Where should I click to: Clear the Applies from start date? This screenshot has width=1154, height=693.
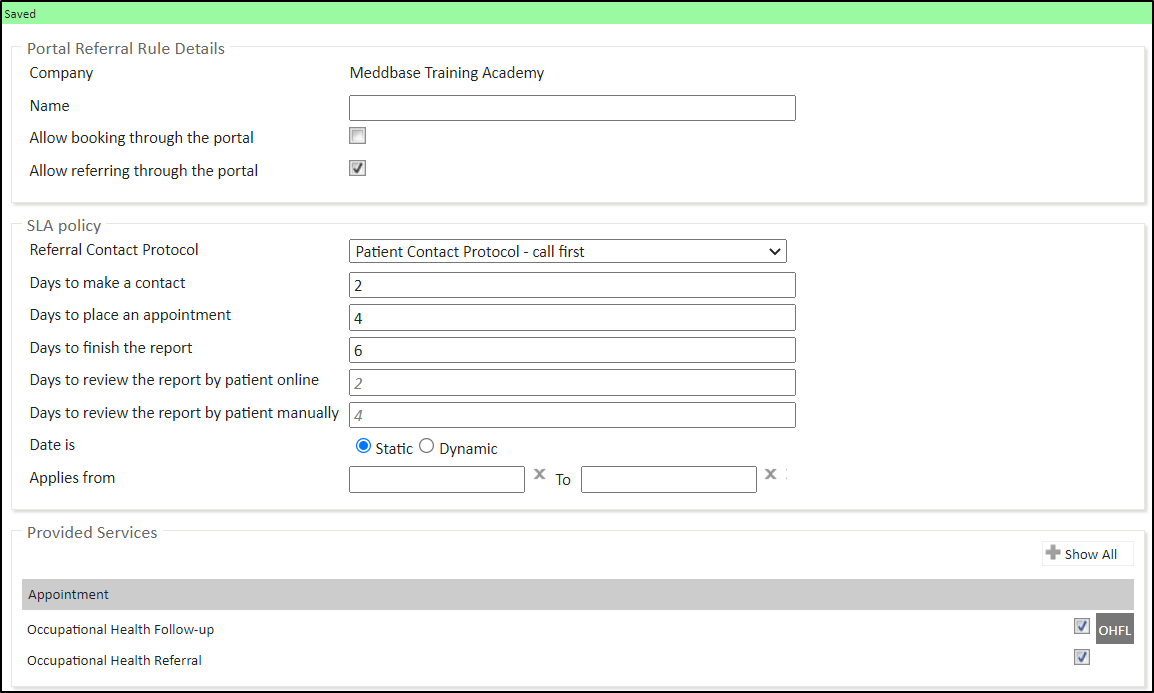539,475
